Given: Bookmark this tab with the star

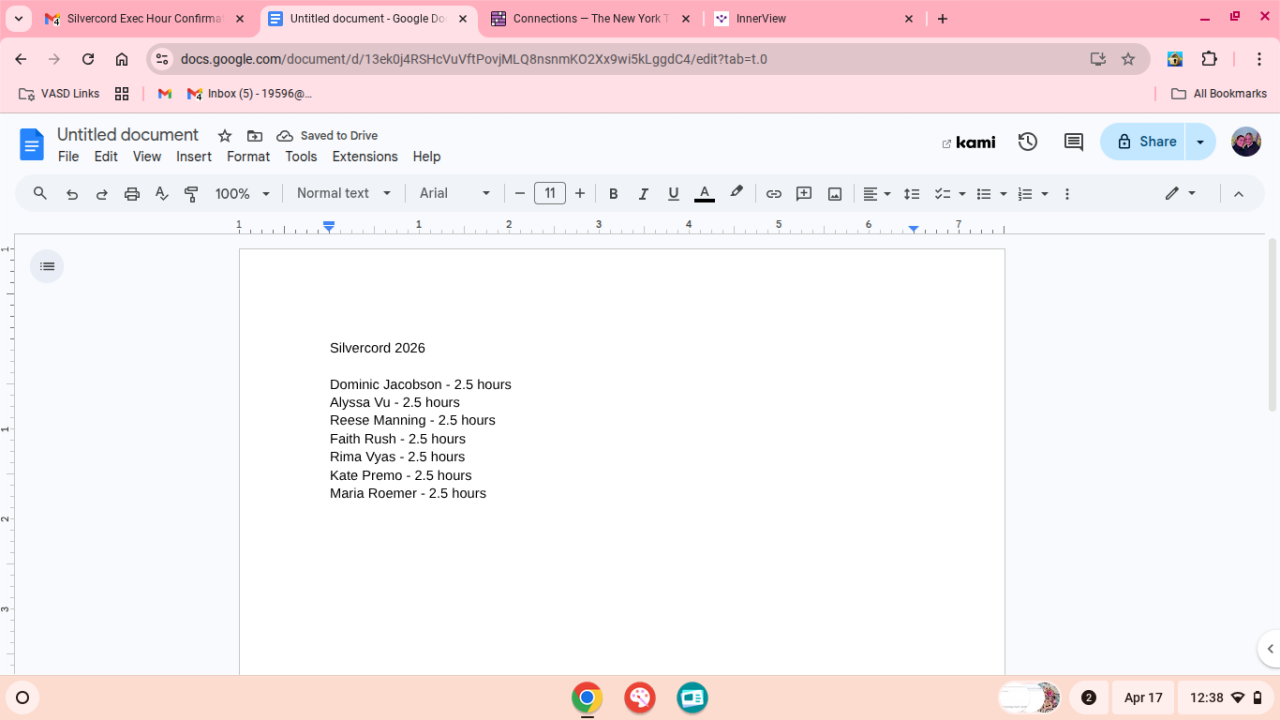Looking at the screenshot, I should coord(1128,59).
